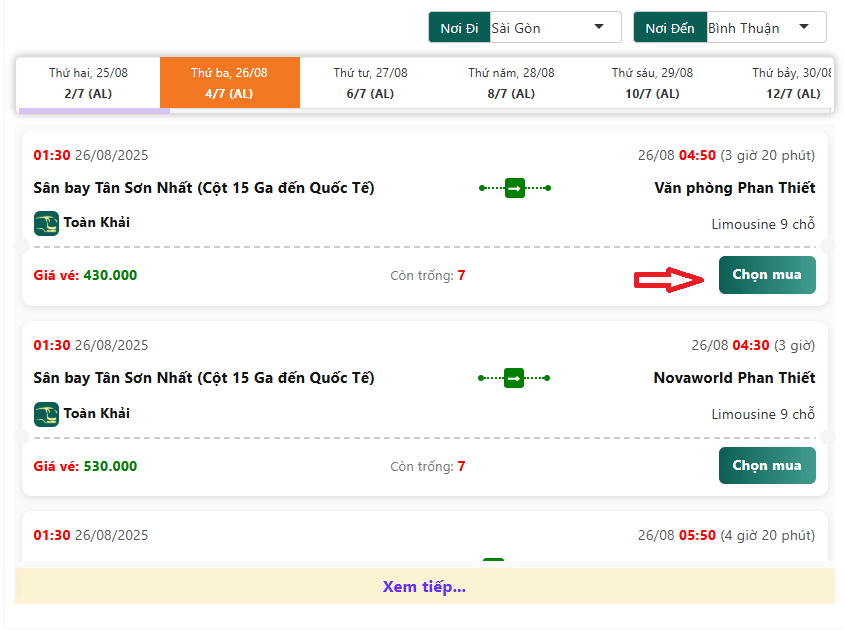The height and width of the screenshot is (630, 844).
Task: Select the Thứ hai 25/08 date tab
Action: pos(88,83)
